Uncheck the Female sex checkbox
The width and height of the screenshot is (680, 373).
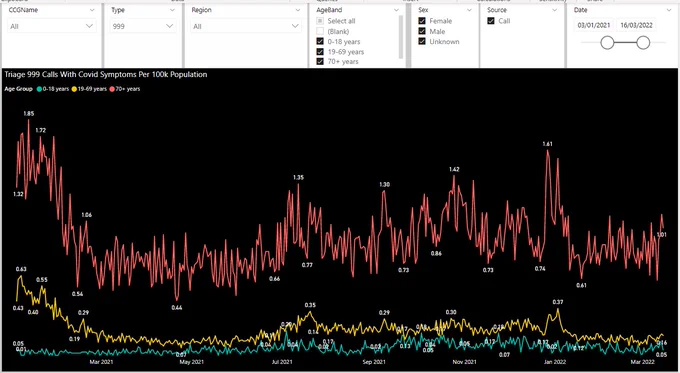click(x=422, y=21)
